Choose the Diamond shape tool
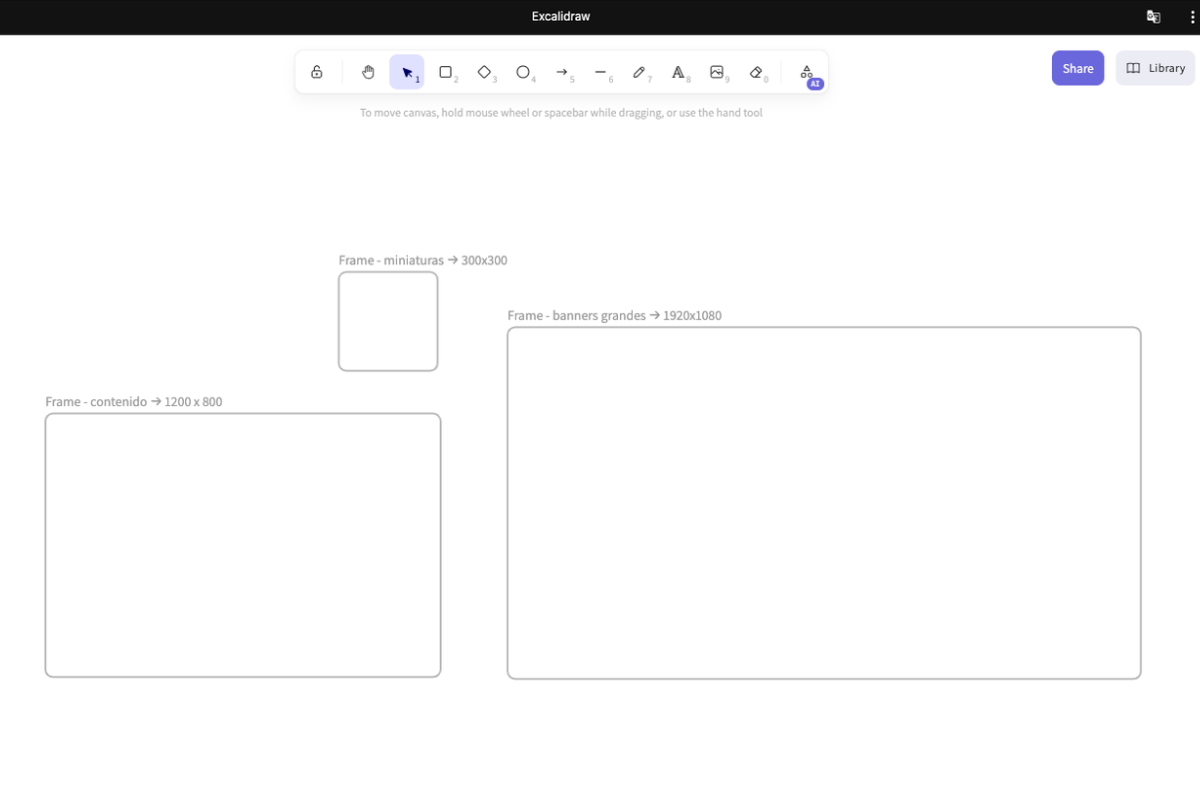 point(484,72)
